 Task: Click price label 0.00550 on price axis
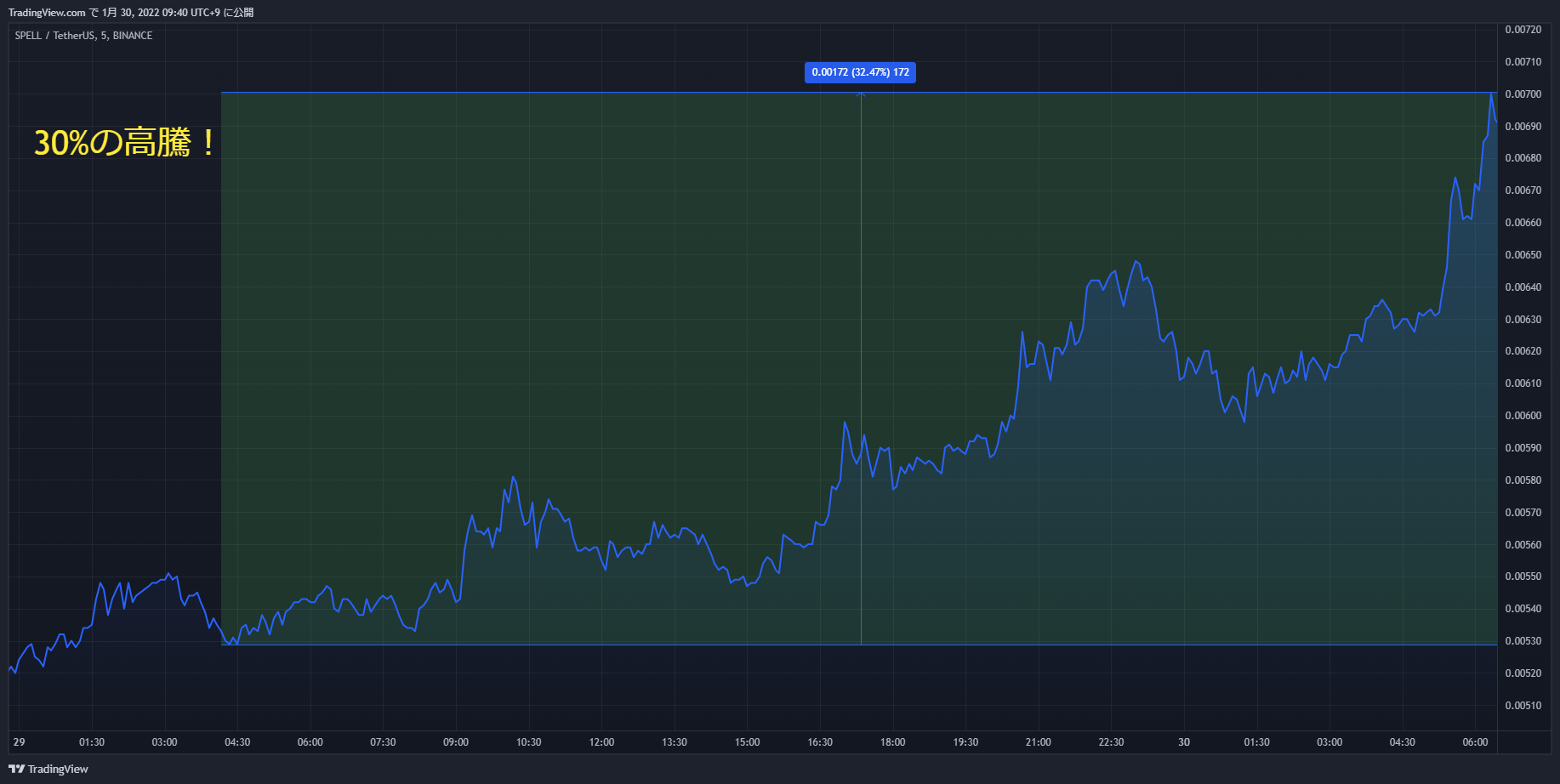pos(1523,577)
